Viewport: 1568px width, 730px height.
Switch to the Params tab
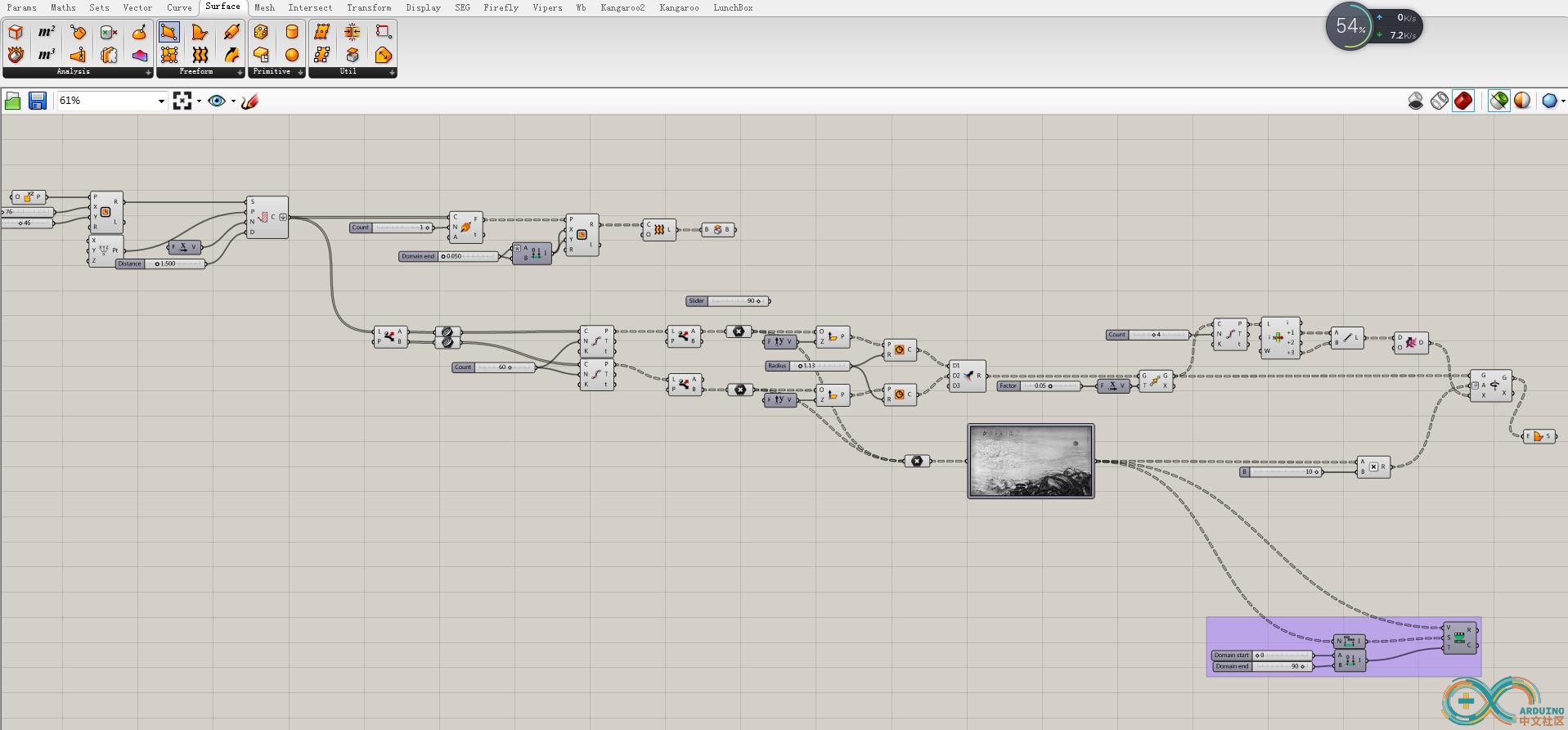[x=21, y=7]
